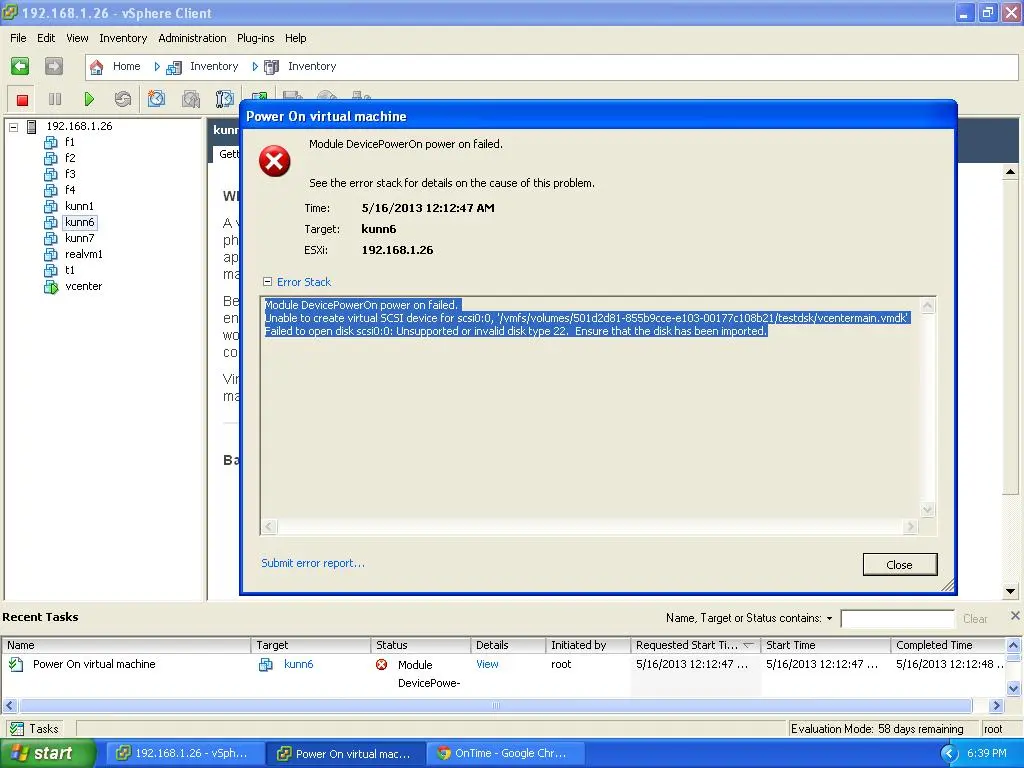
Task: Click the Recent Tasks horizontal scrollbar
Action: 496,705
